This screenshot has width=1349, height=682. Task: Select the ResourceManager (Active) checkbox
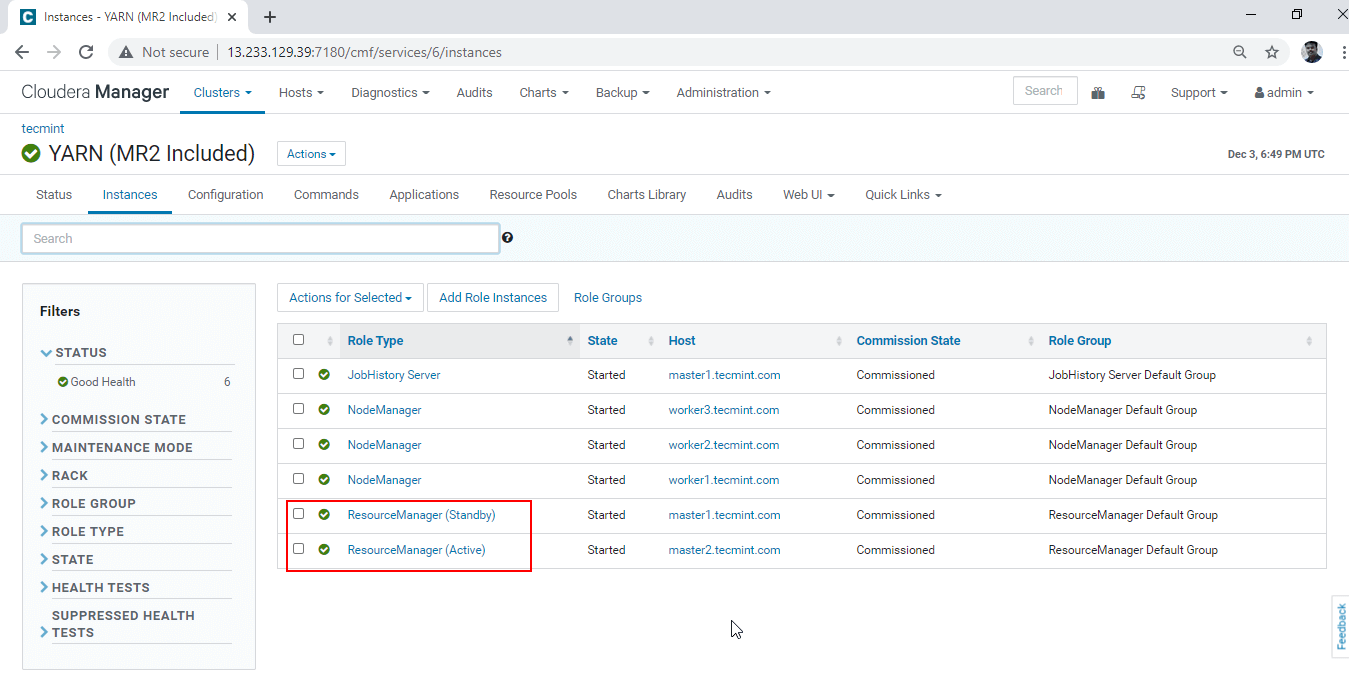(298, 549)
